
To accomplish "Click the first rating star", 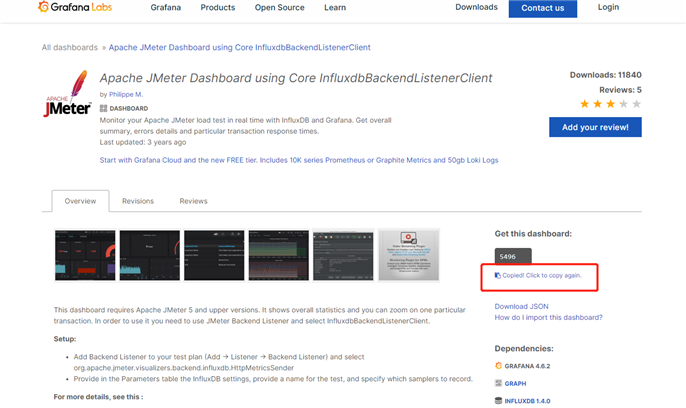I will (584, 104).
